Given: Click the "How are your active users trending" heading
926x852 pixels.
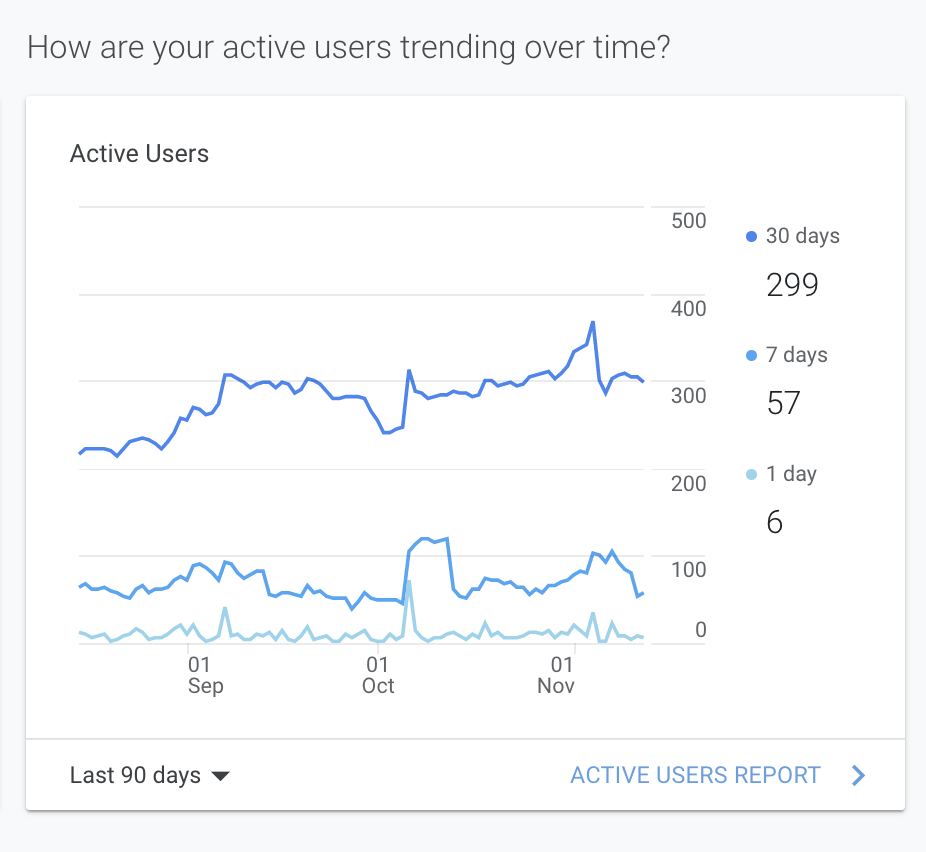Looking at the screenshot, I should 348,47.
